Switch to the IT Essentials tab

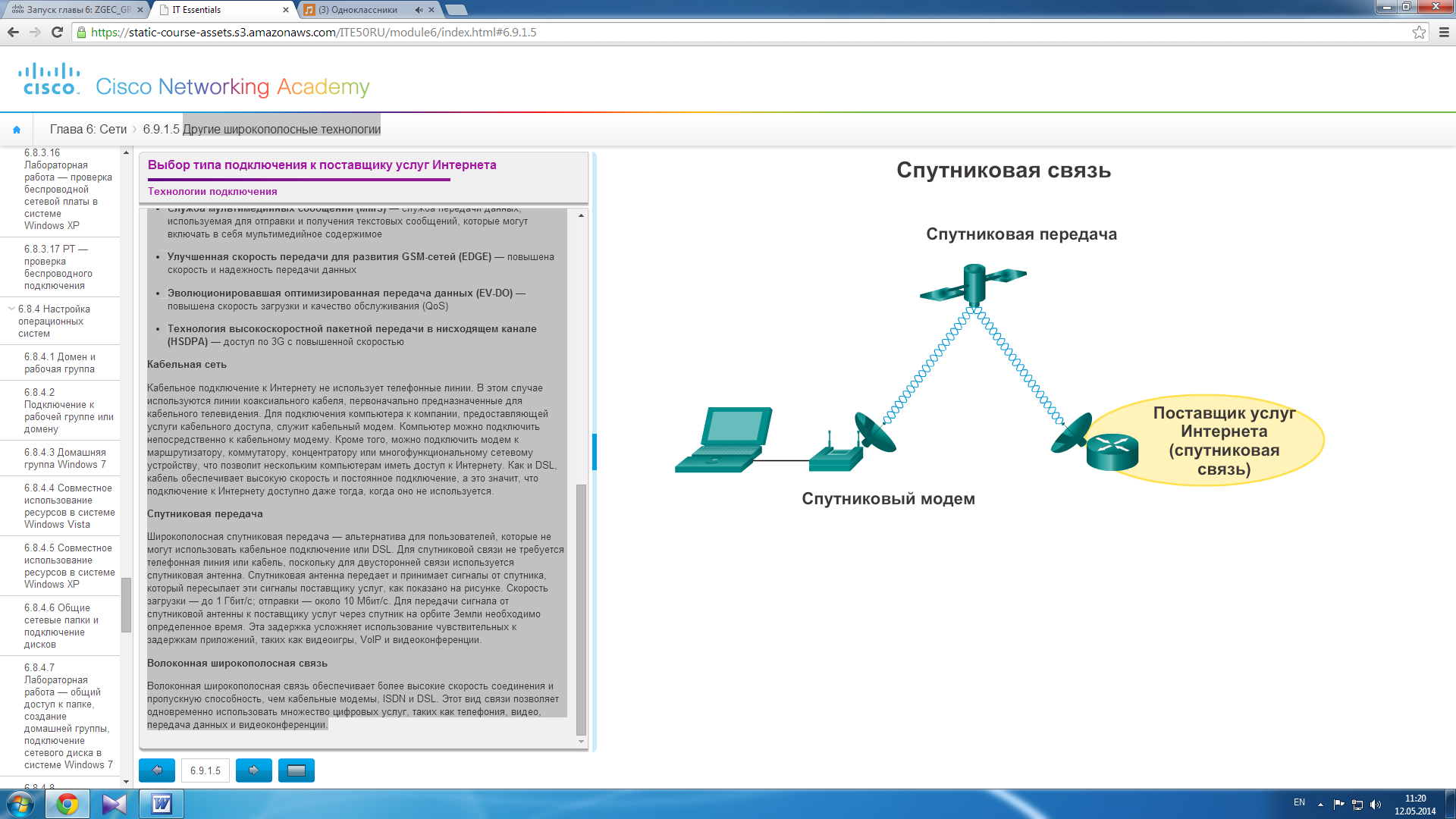click(x=220, y=10)
